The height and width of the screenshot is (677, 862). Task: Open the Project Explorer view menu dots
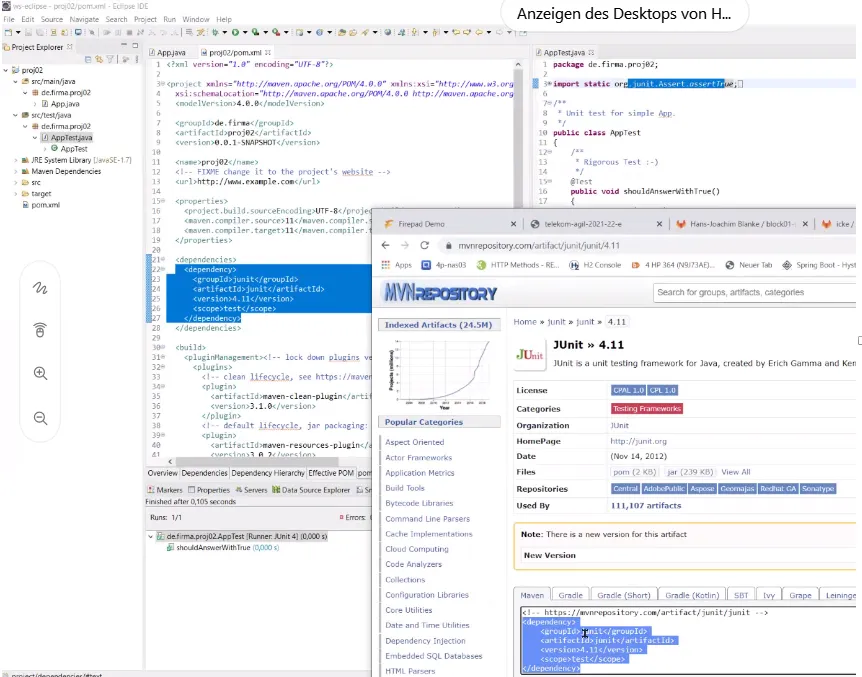136,59
